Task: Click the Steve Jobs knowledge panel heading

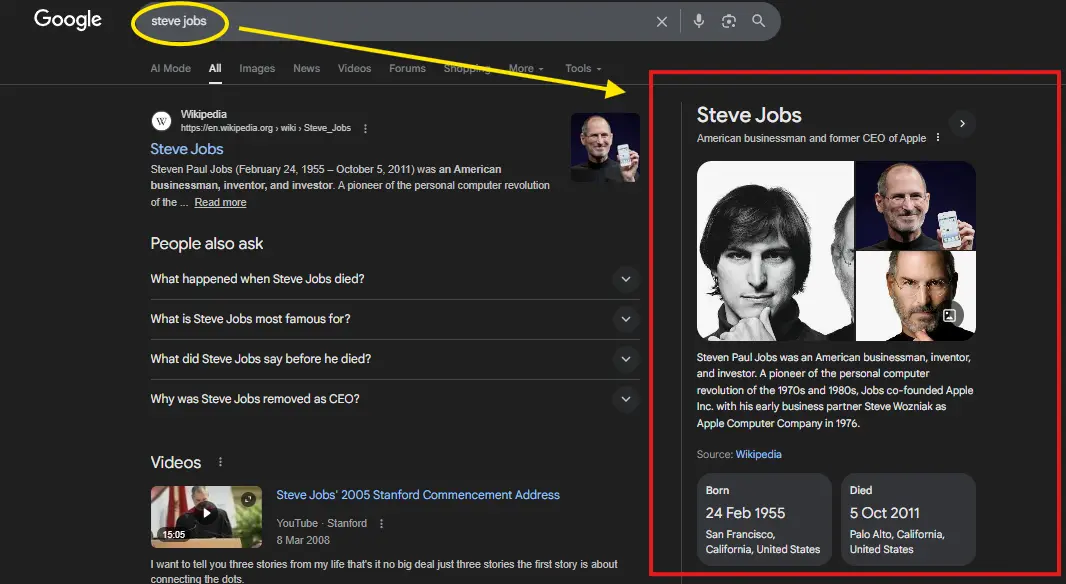Action: pyautogui.click(x=749, y=115)
